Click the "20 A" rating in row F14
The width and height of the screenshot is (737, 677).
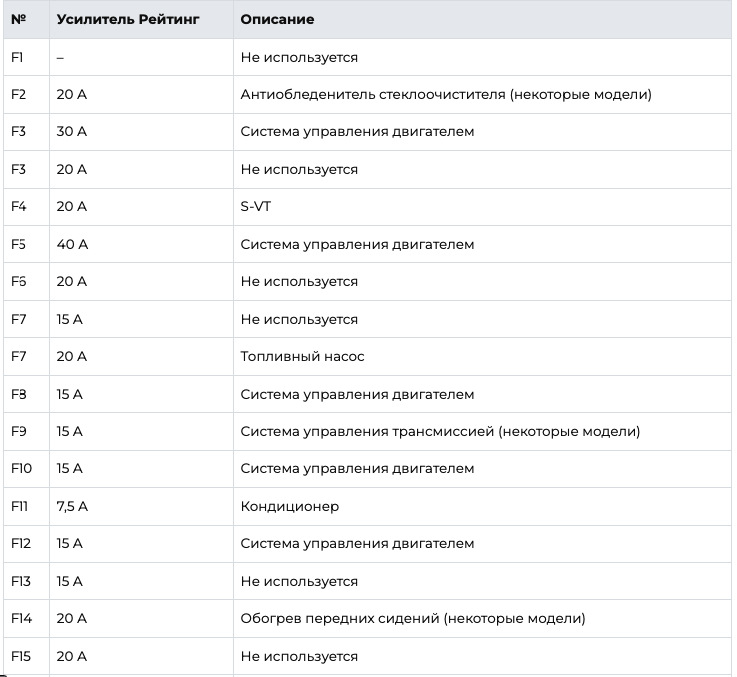coord(72,618)
